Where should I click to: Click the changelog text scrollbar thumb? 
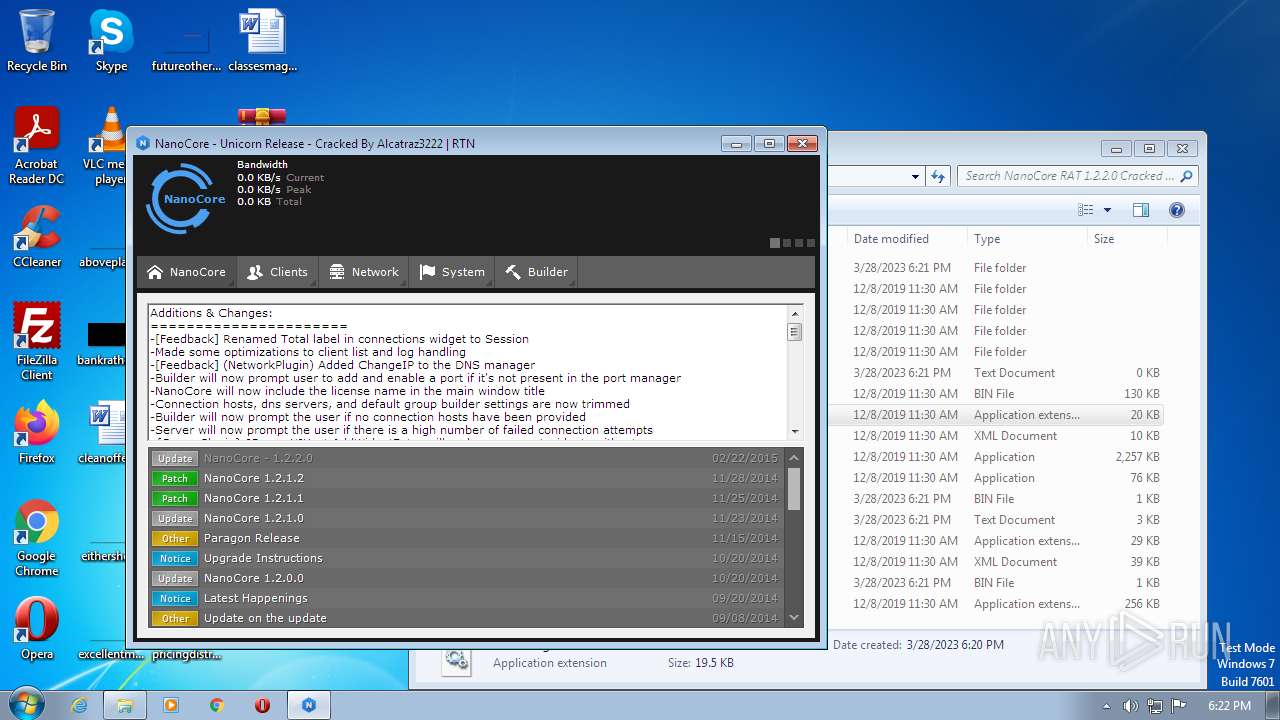tap(795, 332)
